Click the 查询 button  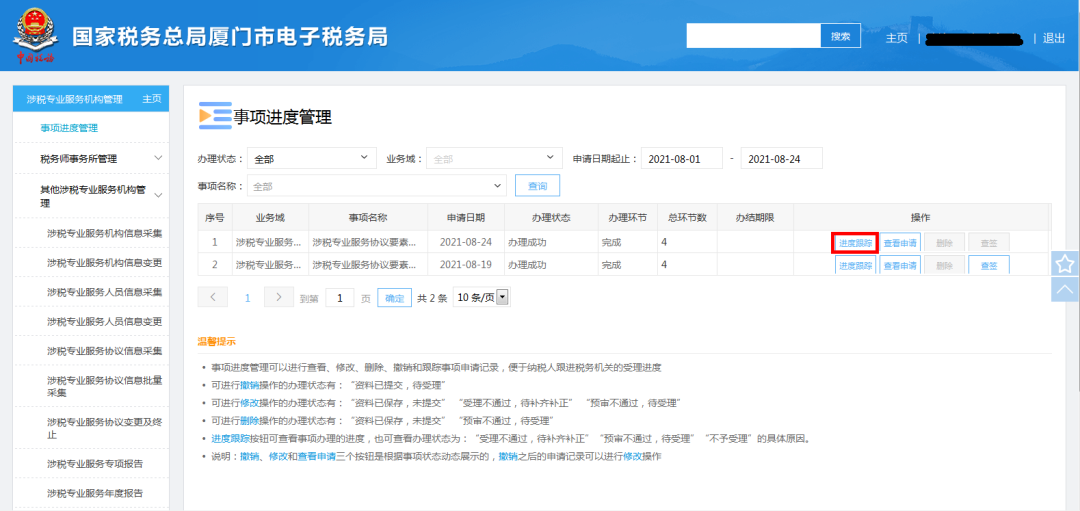tap(537, 186)
